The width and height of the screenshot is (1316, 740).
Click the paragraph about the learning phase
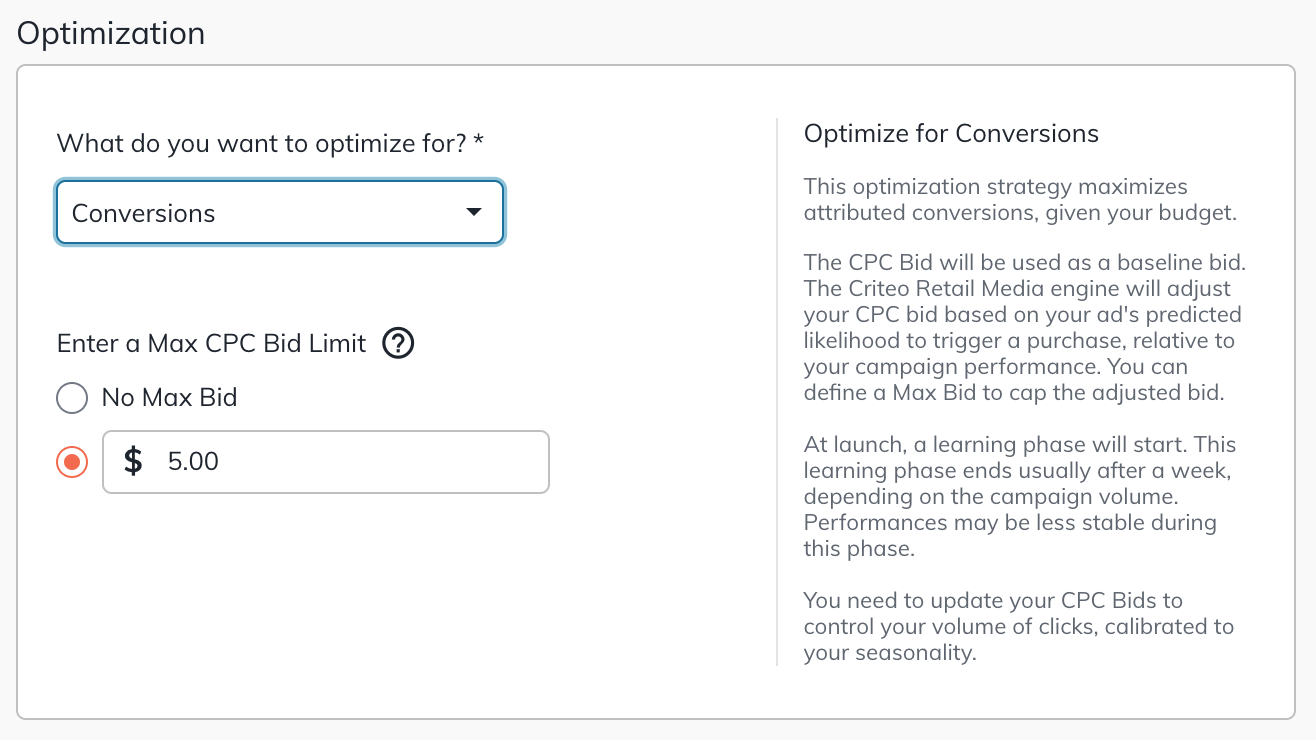click(1020, 496)
